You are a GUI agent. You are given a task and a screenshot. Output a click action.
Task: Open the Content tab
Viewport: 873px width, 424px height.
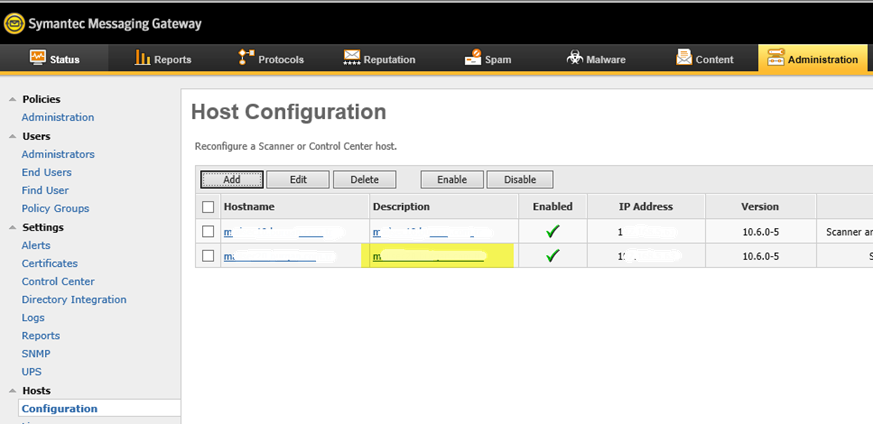tap(704, 58)
